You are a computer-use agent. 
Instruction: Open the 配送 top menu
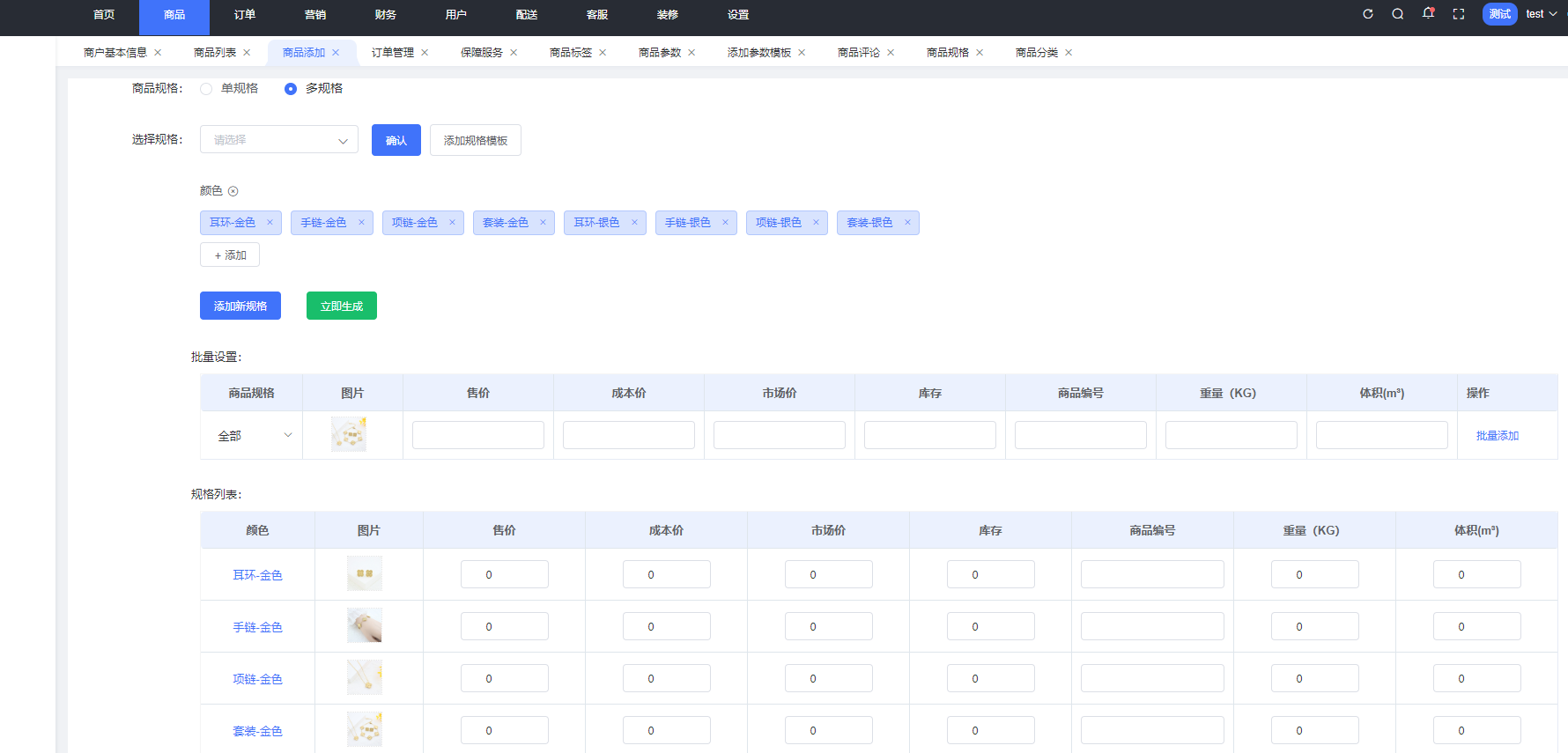[x=527, y=15]
